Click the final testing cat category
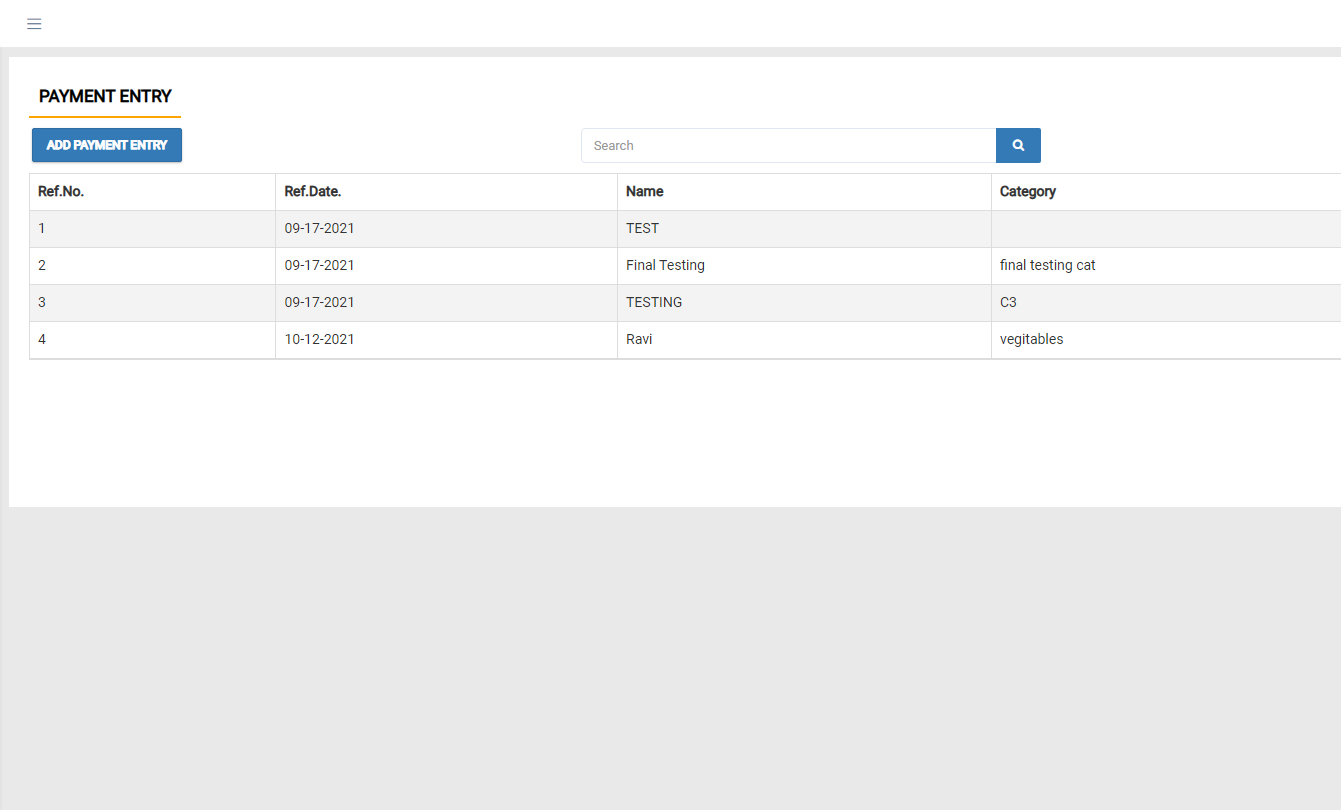This screenshot has height=810, width=1341. click(1048, 265)
